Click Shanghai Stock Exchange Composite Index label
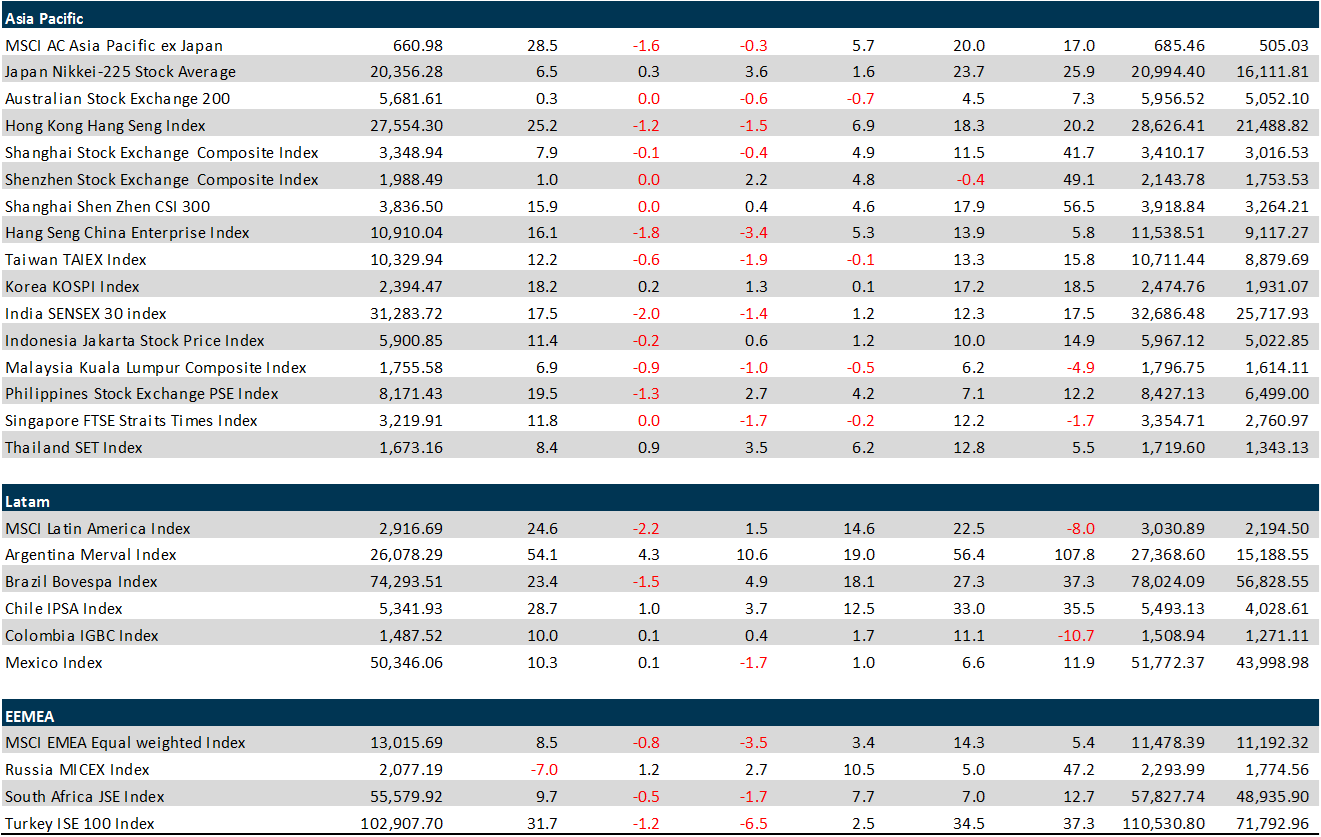The width and height of the screenshot is (1321, 837). click(162, 153)
